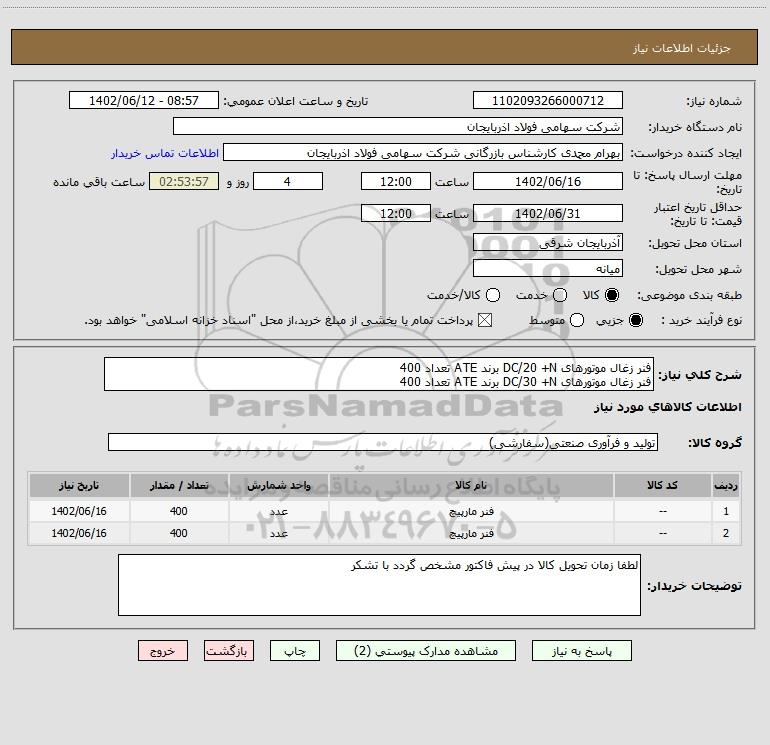The image size is (770, 745).
Task: Click the اطلاعات کالاهای مورد نیاز section heading
Action: 667,407
